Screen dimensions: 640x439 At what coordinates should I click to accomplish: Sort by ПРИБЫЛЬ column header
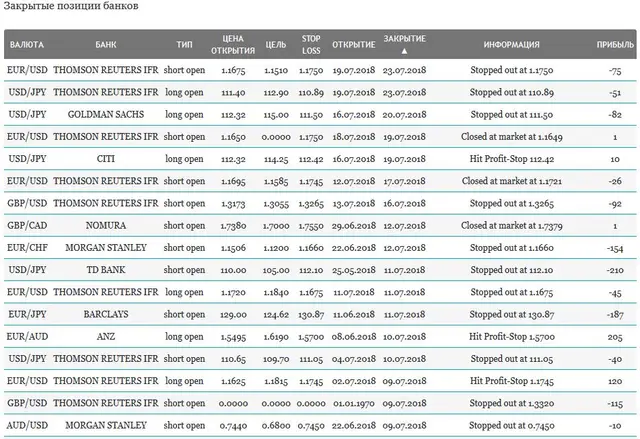(615, 44)
